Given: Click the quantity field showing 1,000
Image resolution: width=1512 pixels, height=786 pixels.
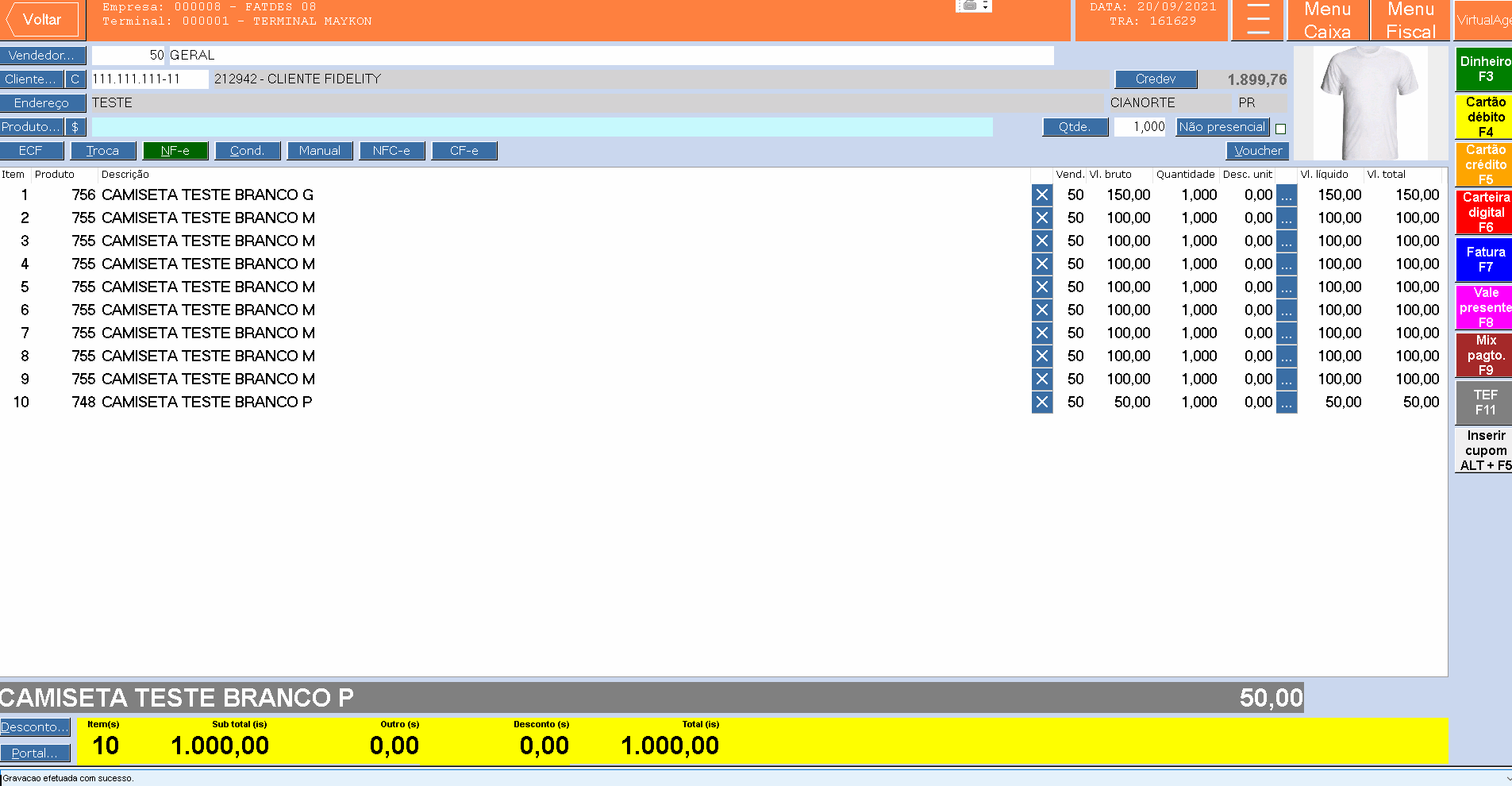Looking at the screenshot, I should tap(1140, 127).
